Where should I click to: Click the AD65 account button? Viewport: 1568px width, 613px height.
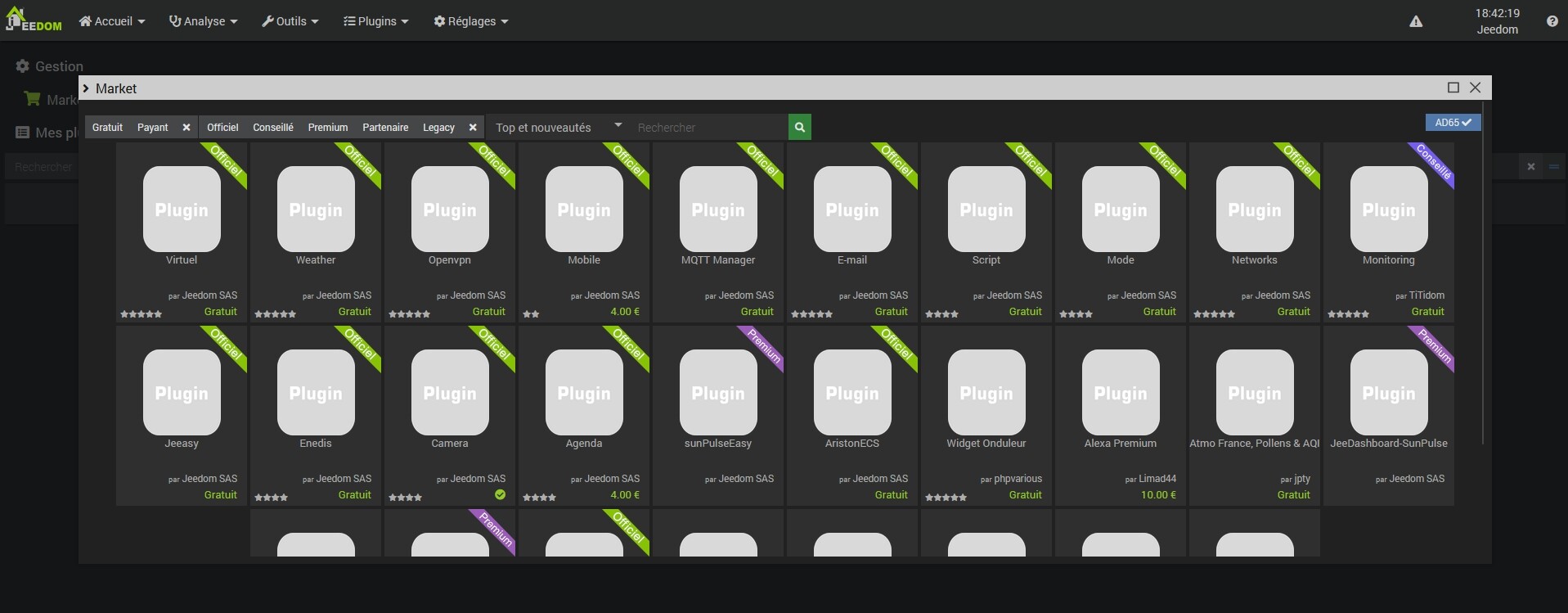pyautogui.click(x=1452, y=123)
